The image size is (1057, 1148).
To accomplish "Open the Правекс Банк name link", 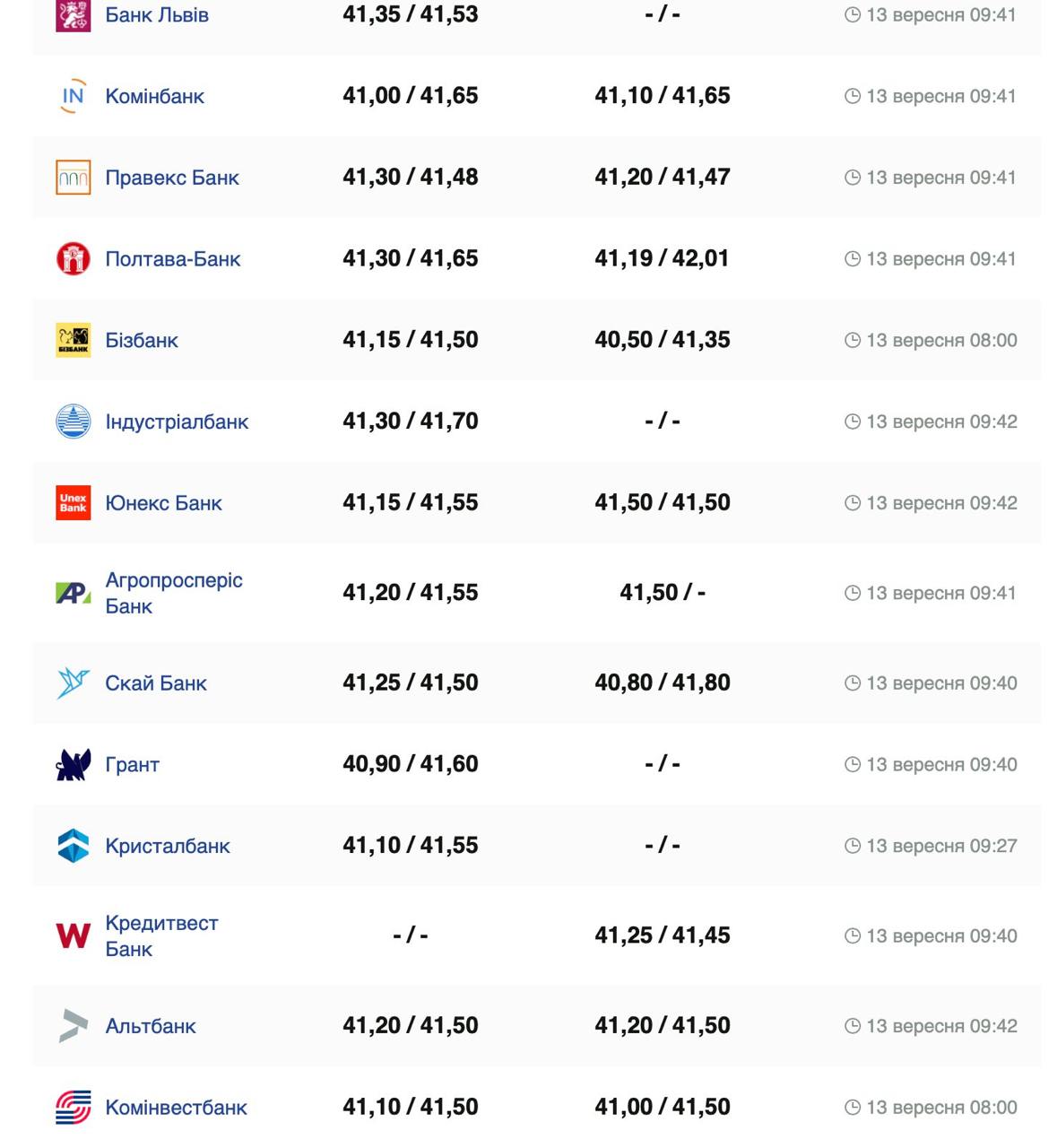I will click(x=172, y=178).
